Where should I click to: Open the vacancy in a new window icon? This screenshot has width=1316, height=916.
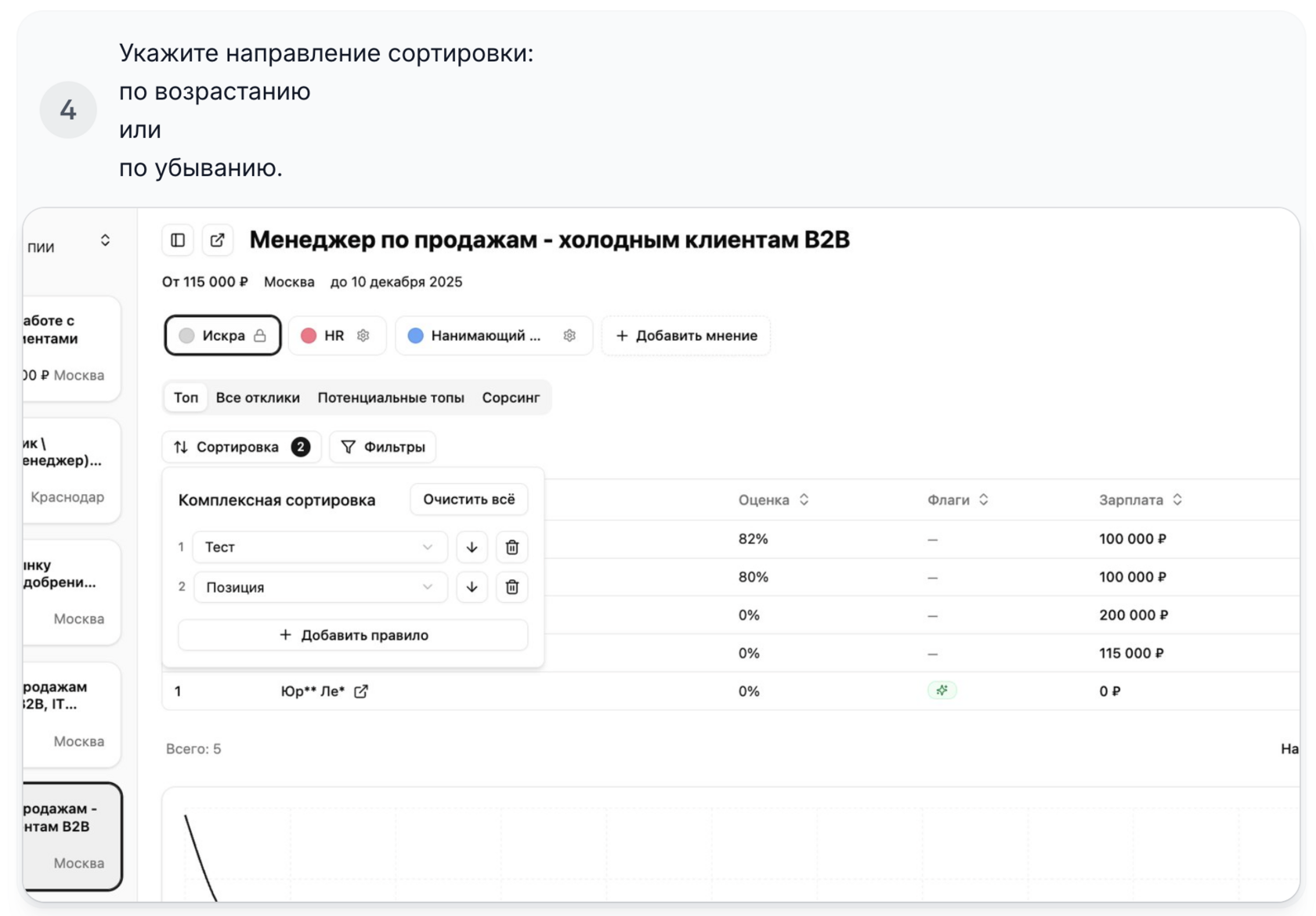217,240
